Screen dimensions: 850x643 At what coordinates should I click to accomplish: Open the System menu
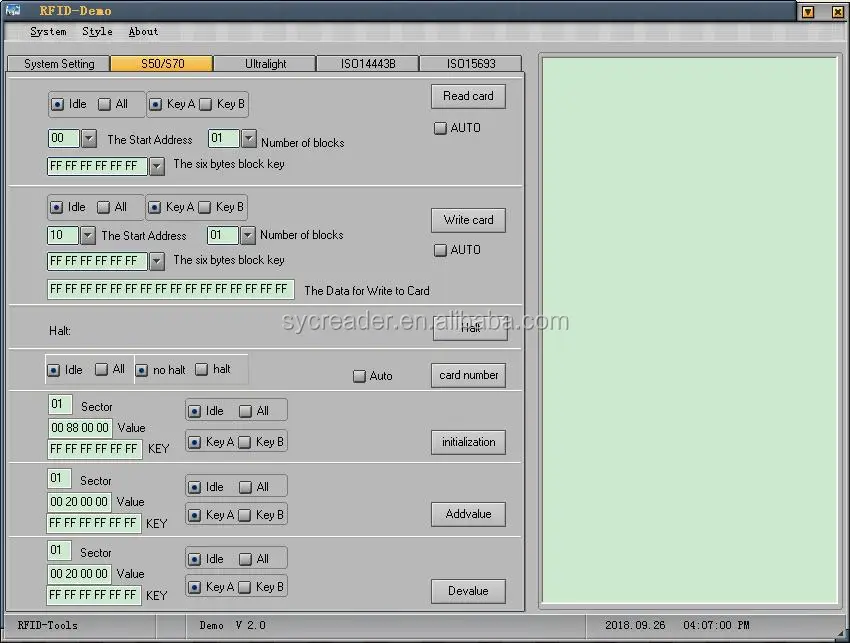48,31
